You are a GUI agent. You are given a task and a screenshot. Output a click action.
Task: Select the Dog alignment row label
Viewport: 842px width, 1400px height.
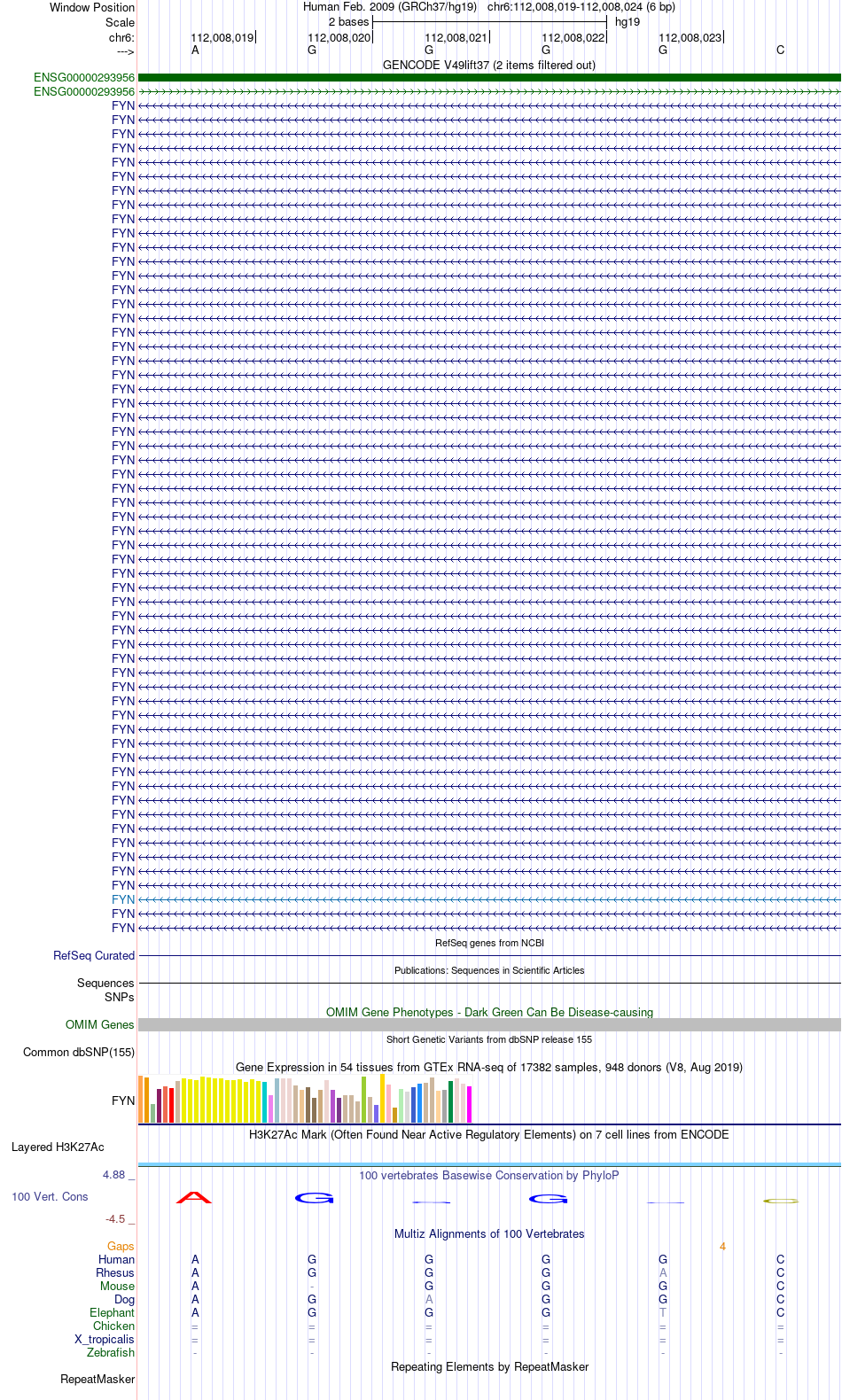(124, 1300)
